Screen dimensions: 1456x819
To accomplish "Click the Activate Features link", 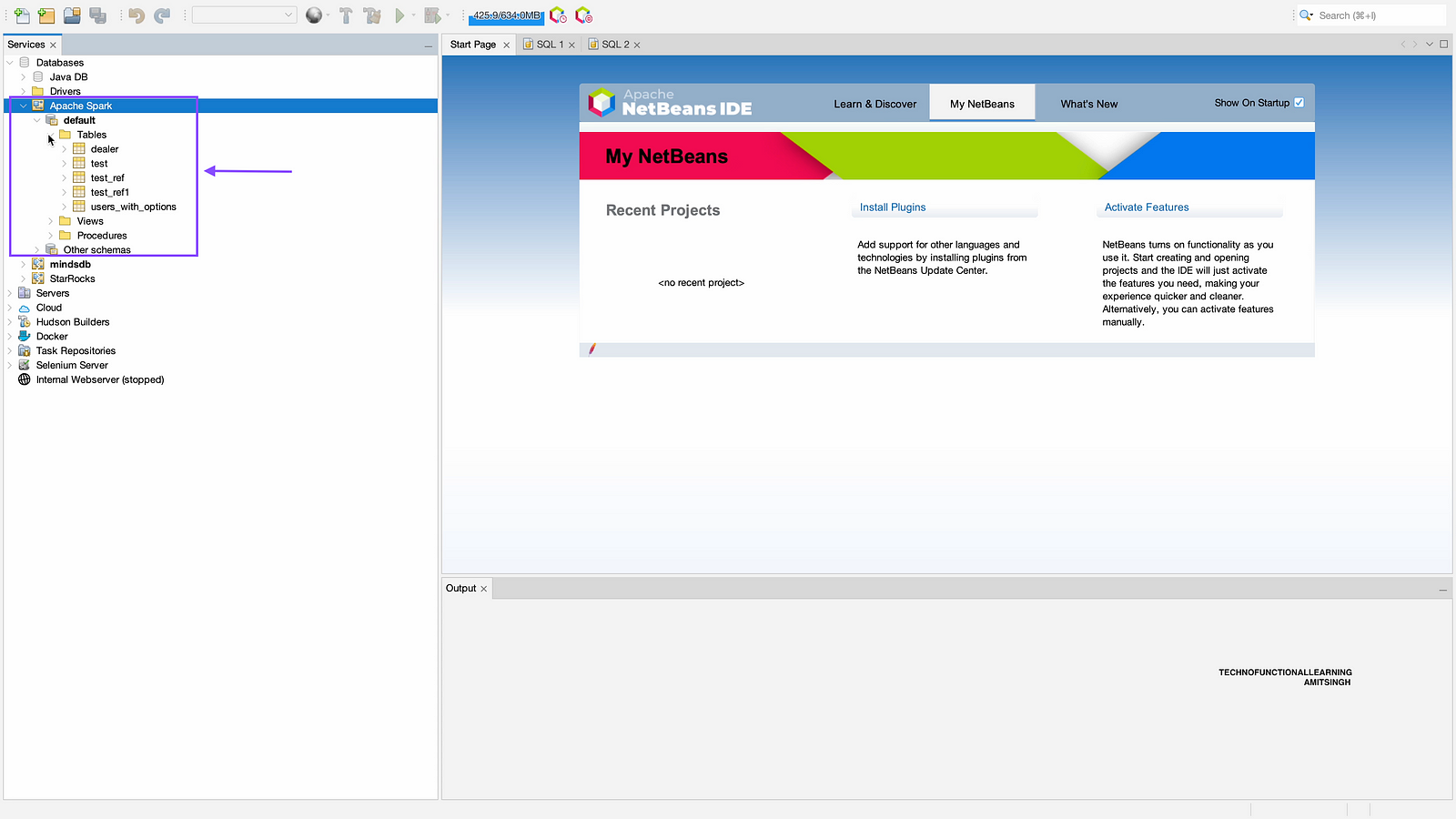I will click(1146, 207).
